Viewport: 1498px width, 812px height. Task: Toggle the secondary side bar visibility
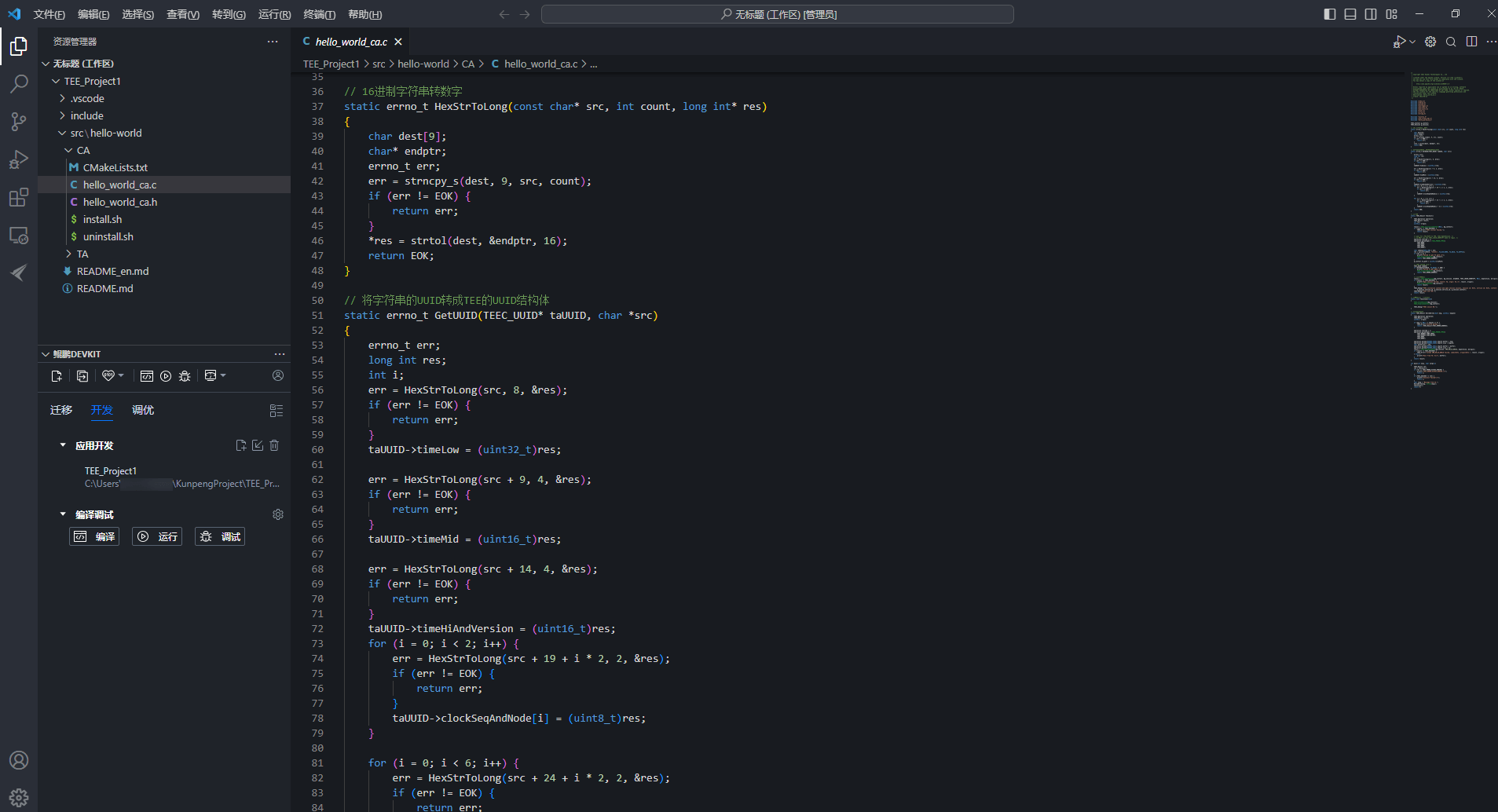tap(1371, 14)
